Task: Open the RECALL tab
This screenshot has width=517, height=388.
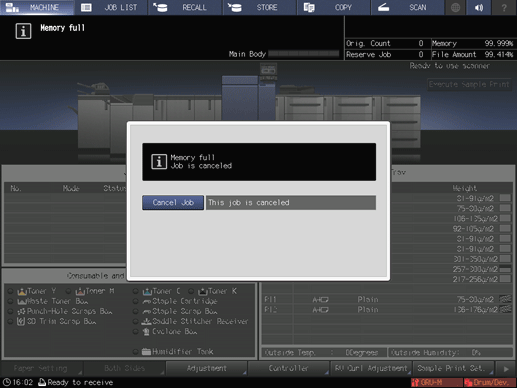Action: pyautogui.click(x=185, y=7)
